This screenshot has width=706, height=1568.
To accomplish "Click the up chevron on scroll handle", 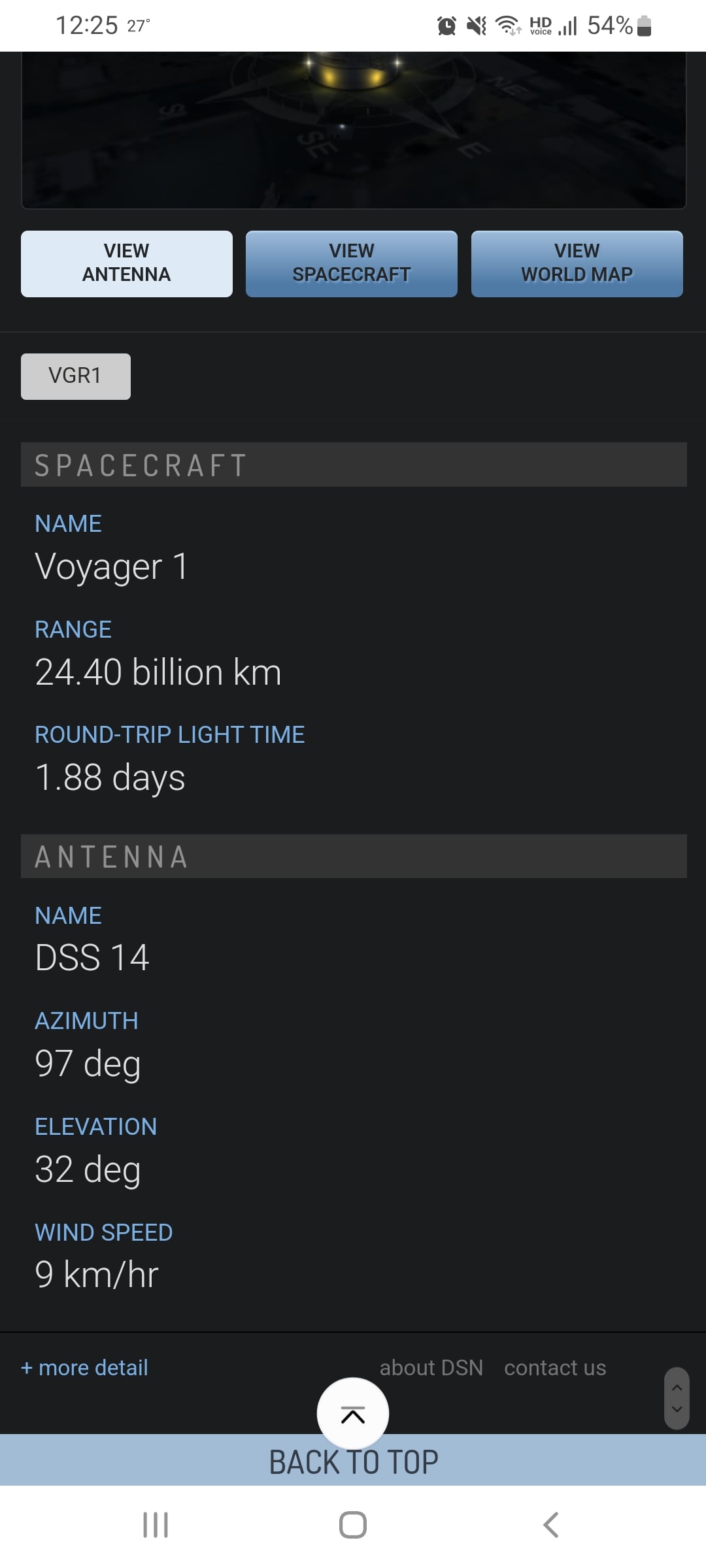I will 677,1388.
